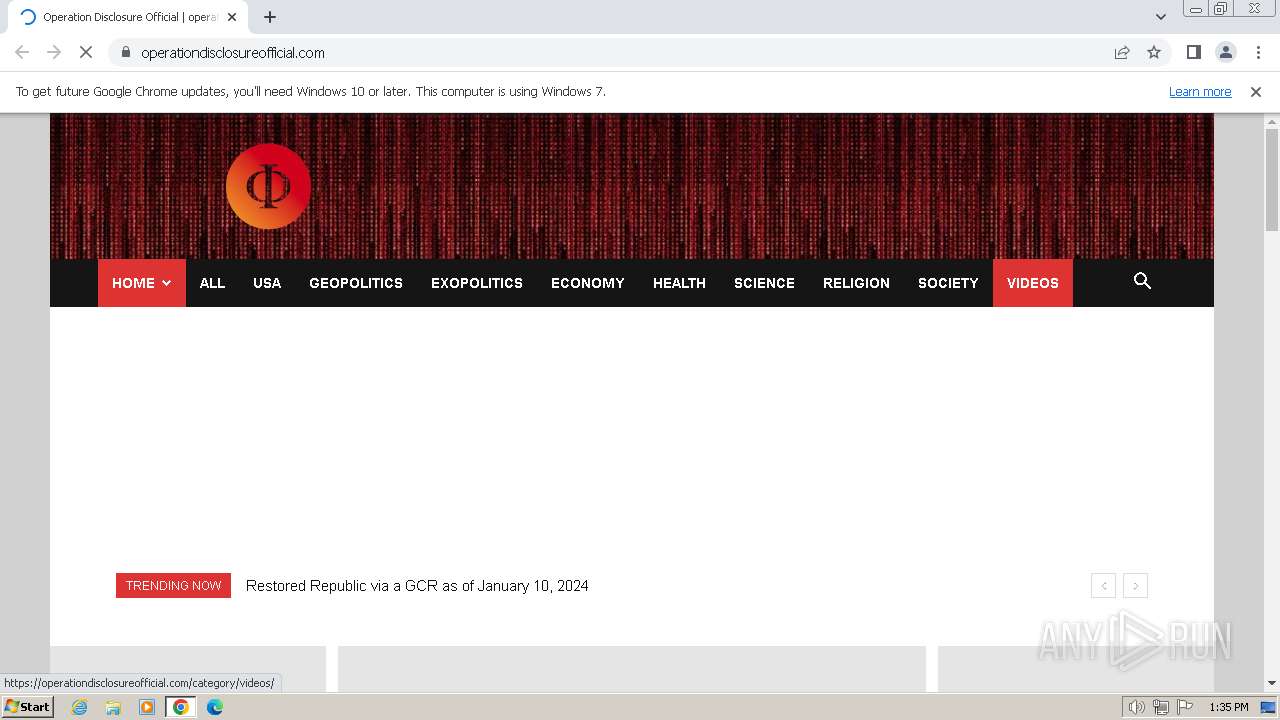
Task: Go forward in browser history
Action: pos(54,52)
